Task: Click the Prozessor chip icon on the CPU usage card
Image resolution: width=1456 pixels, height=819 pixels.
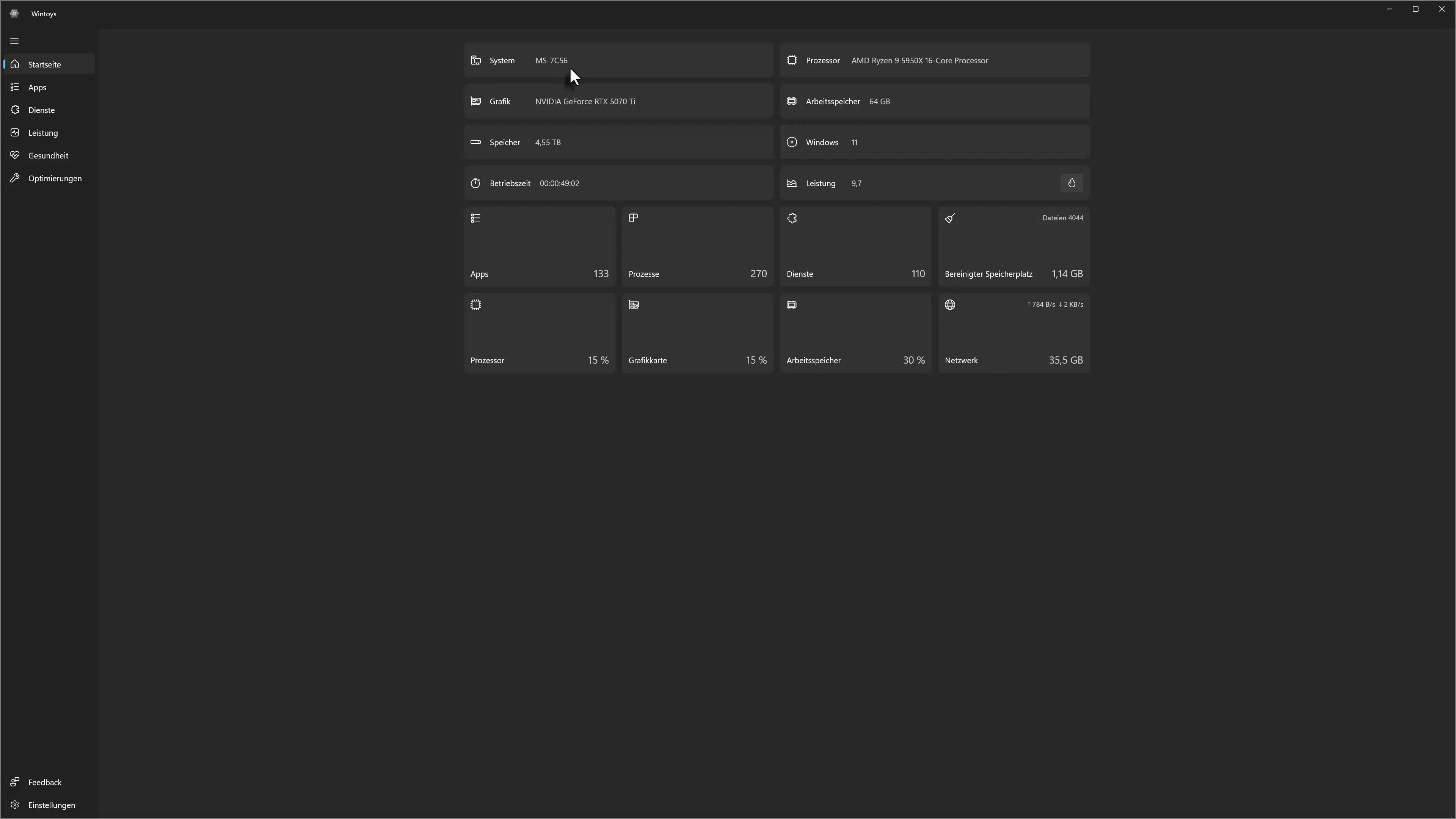Action: click(x=475, y=304)
